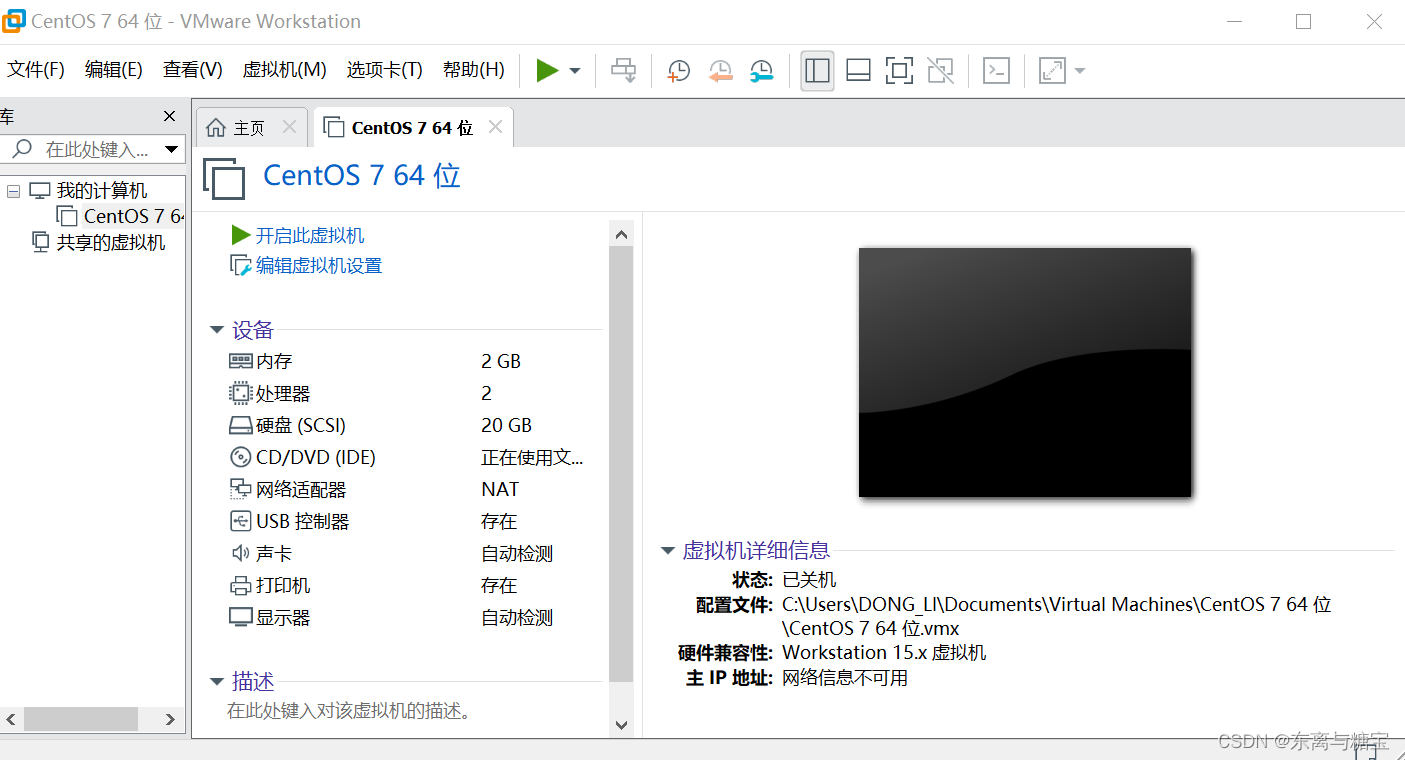This screenshot has height=760, width=1405.
Task: Click the 处理器 processor device icon
Action: [x=240, y=393]
